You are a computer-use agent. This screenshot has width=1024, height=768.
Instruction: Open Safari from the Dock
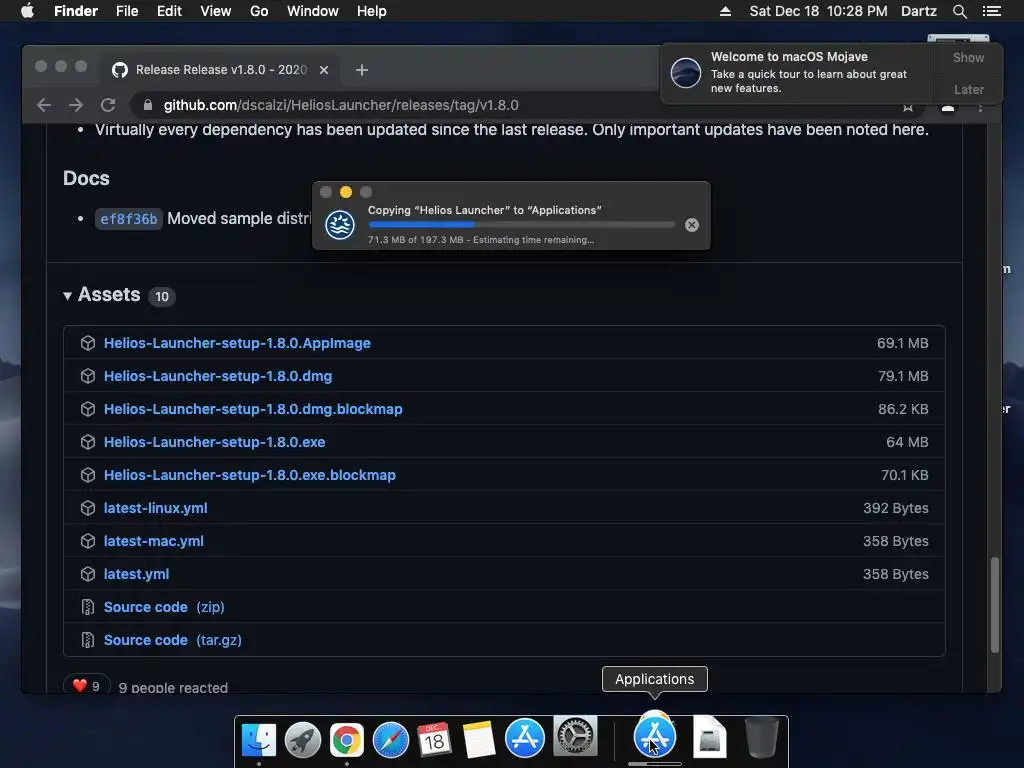tap(391, 740)
